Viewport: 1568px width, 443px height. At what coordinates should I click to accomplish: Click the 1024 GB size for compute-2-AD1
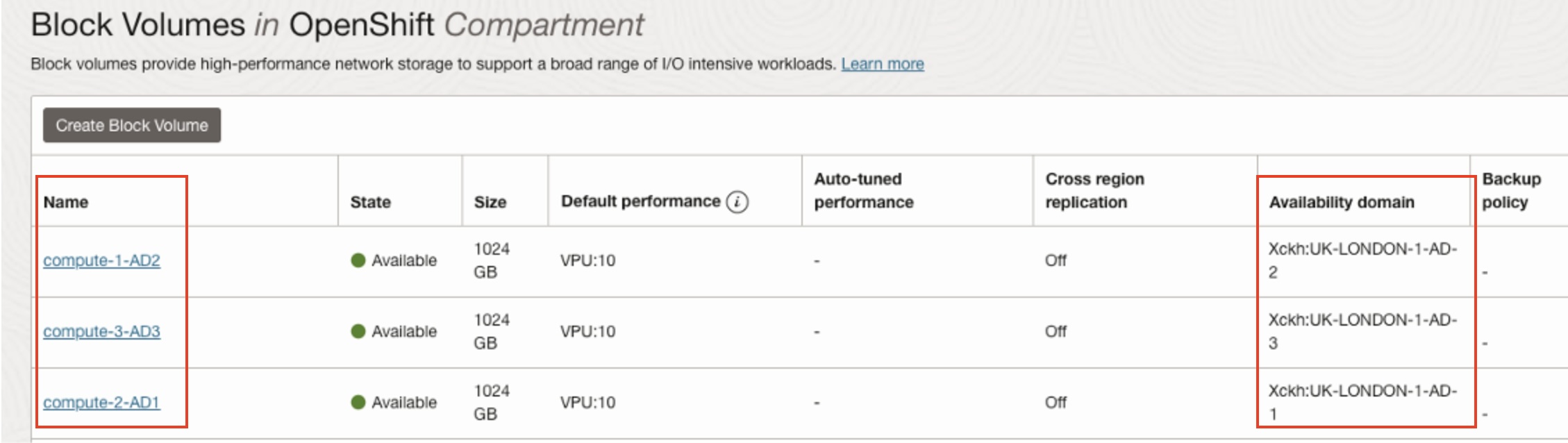(492, 402)
